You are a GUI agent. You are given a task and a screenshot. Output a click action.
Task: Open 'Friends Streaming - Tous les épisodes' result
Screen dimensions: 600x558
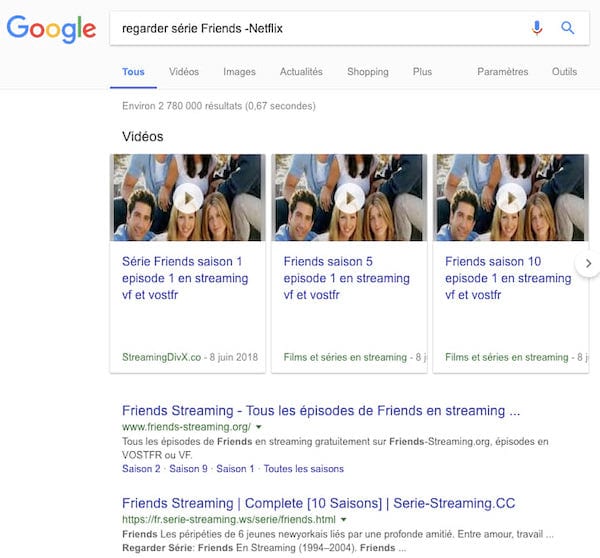click(321, 411)
